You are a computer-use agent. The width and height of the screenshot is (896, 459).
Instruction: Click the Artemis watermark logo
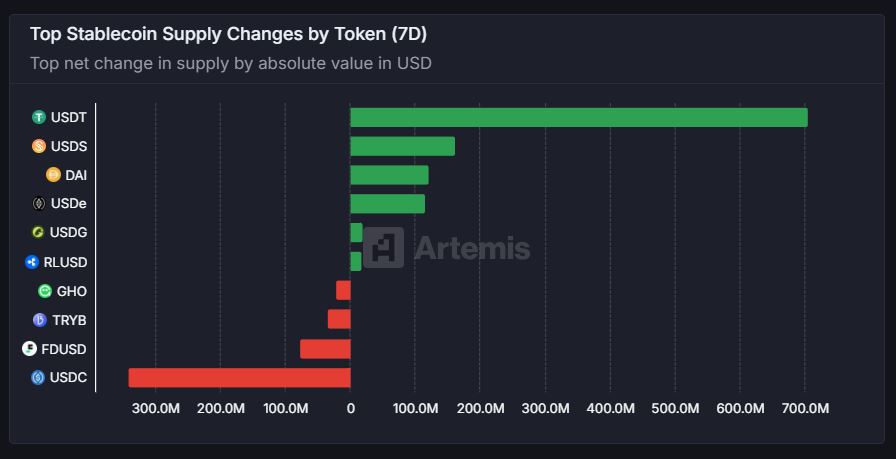384,247
